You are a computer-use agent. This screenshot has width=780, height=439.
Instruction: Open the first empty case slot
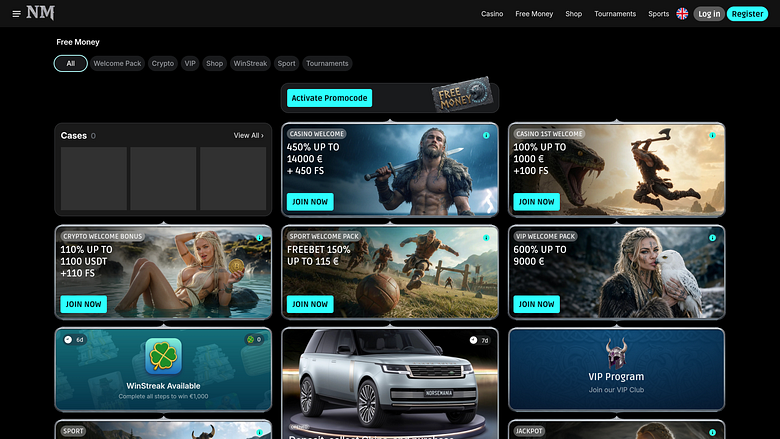click(94, 178)
